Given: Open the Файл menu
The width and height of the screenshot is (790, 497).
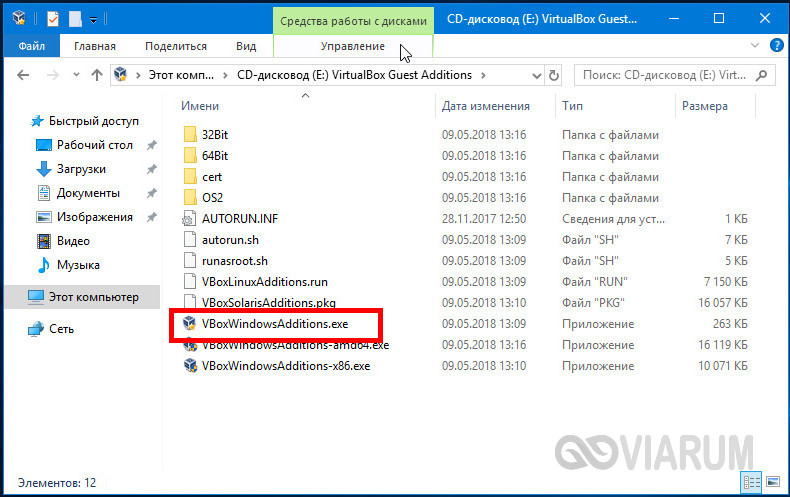Looking at the screenshot, I should [32, 46].
